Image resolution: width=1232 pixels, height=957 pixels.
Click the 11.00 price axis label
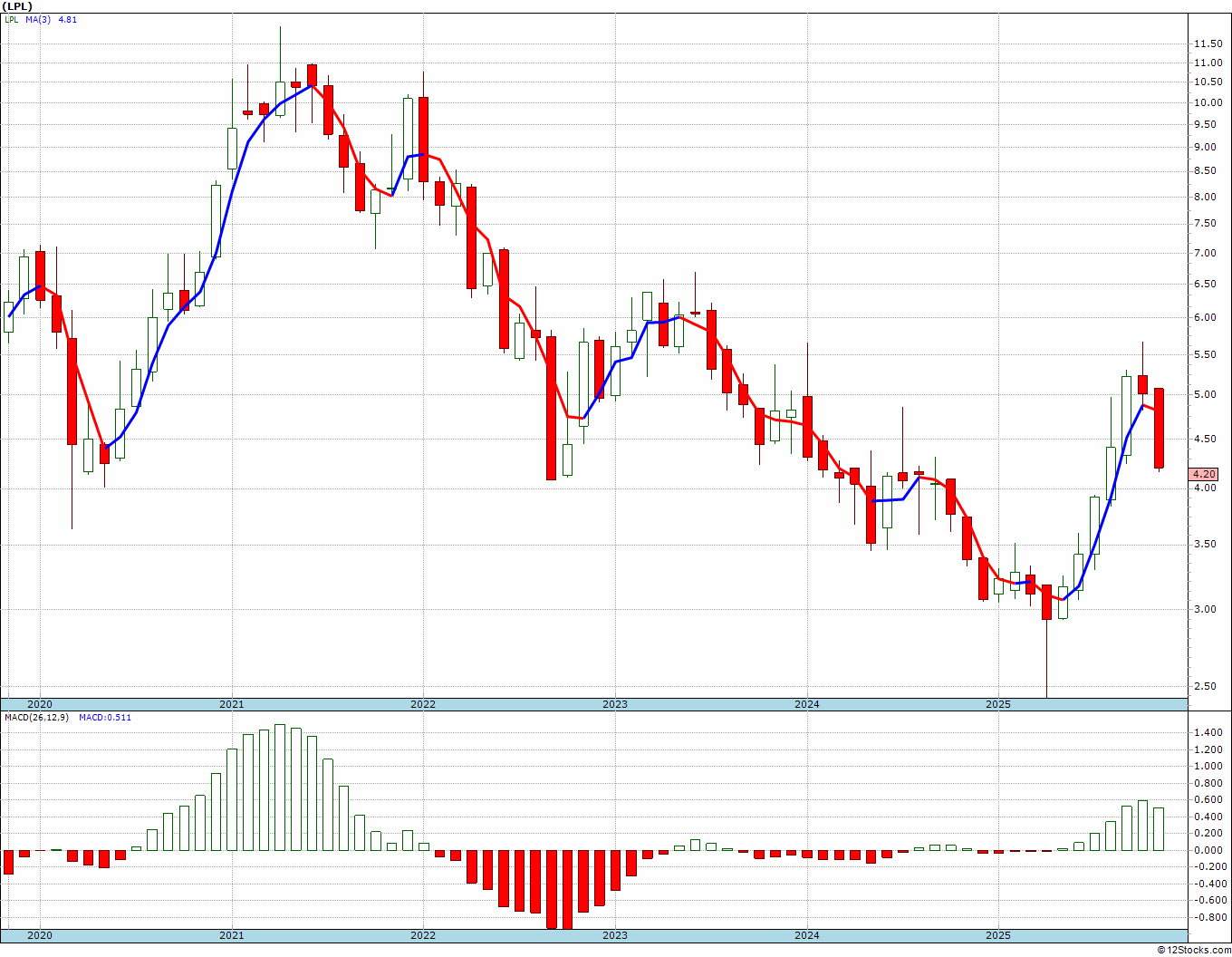tap(1207, 63)
